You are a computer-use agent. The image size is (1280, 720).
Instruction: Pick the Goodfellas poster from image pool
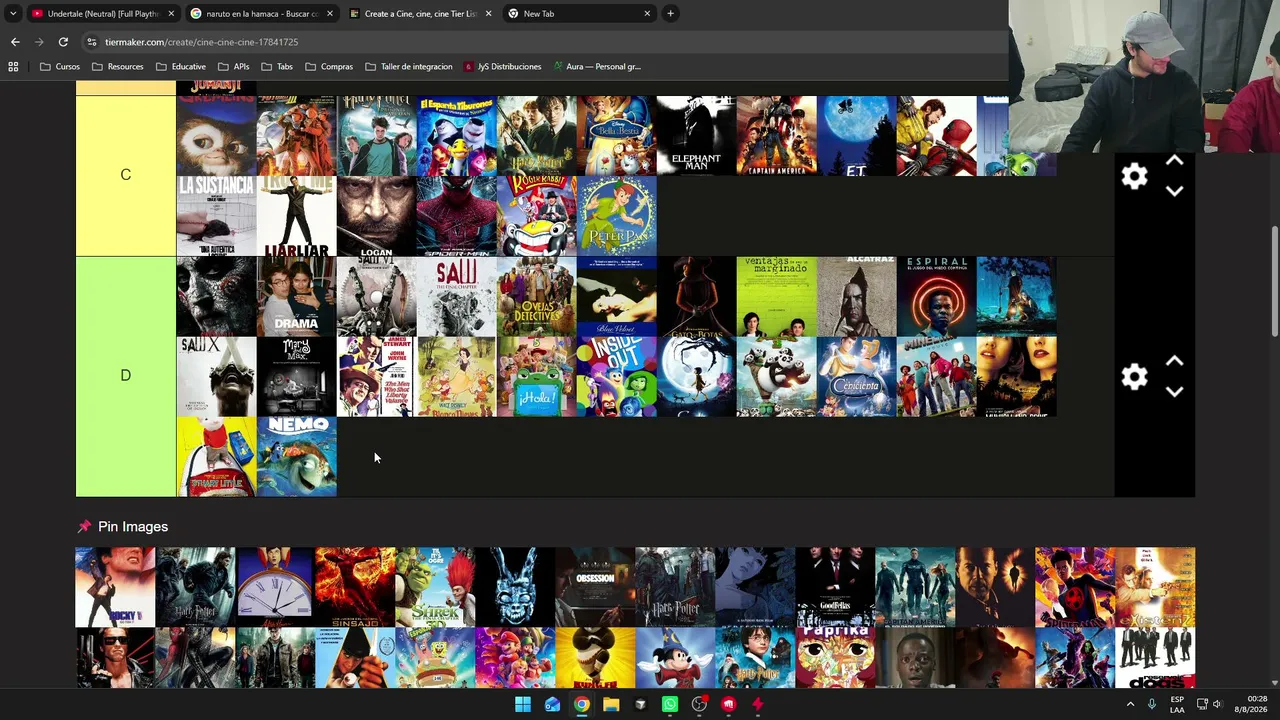point(835,587)
